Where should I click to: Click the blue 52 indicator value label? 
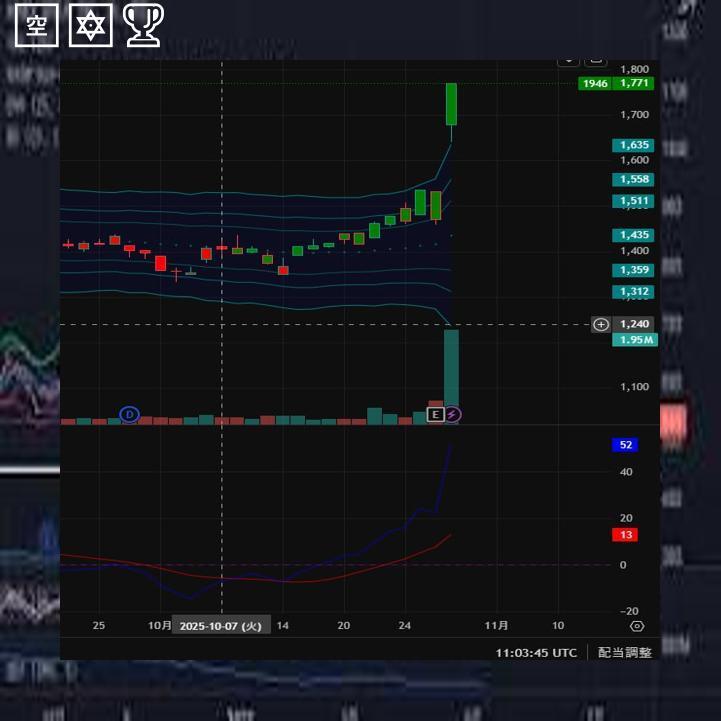(x=625, y=445)
